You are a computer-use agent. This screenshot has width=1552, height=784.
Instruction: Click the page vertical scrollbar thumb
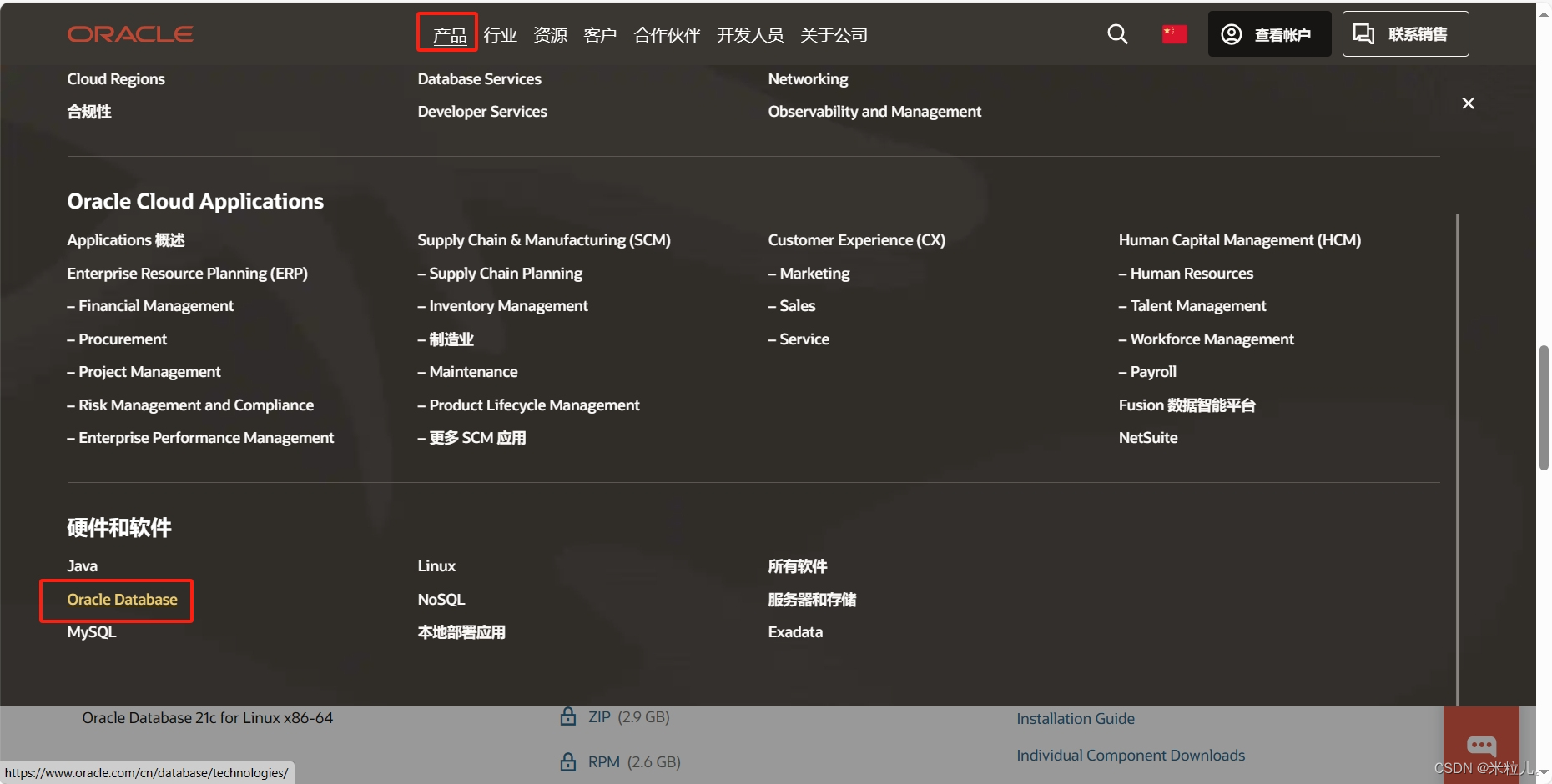pos(1544,407)
